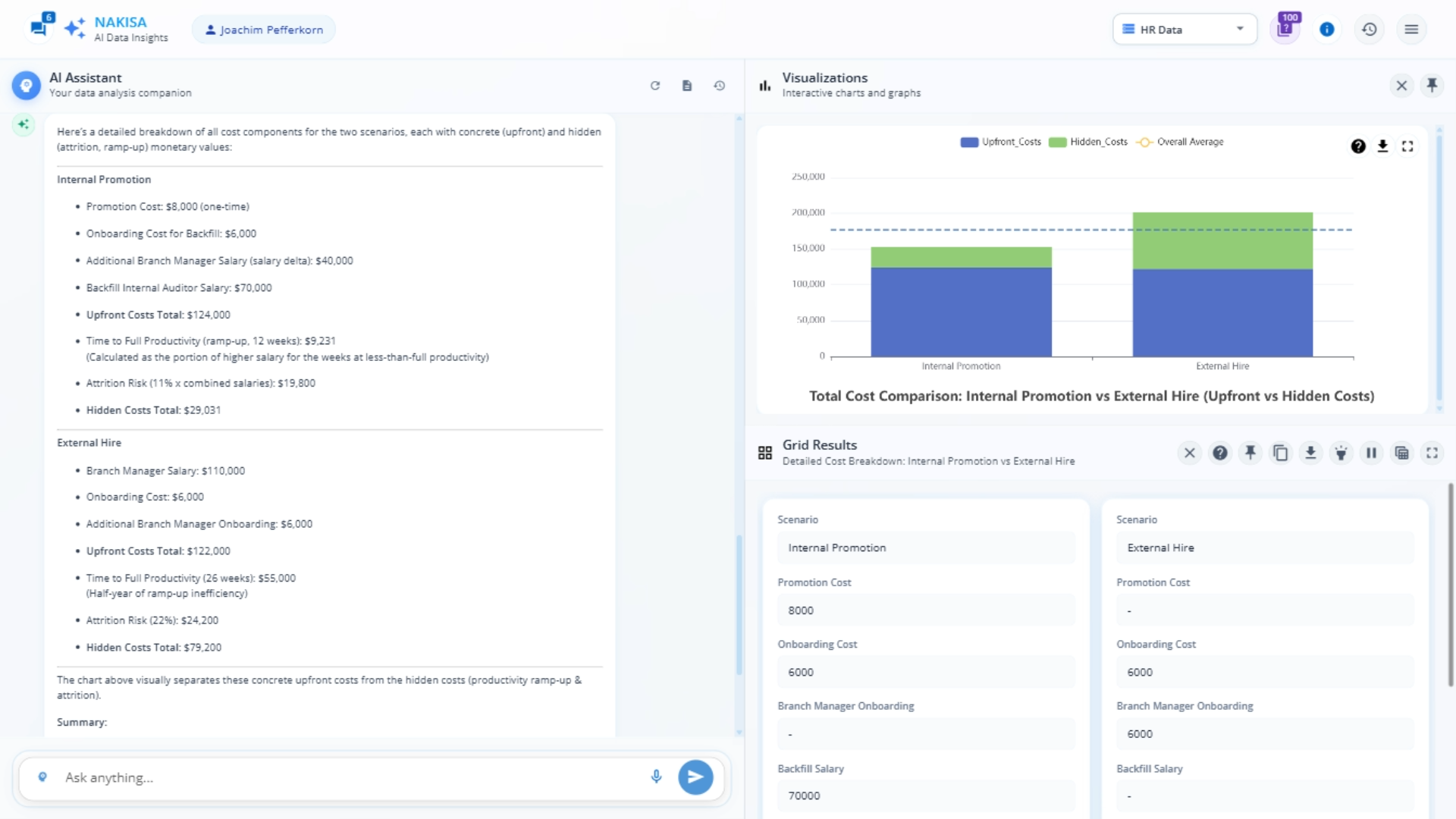
Task: Click the insights lightbulb icon in Grid Results
Action: coord(1341,453)
